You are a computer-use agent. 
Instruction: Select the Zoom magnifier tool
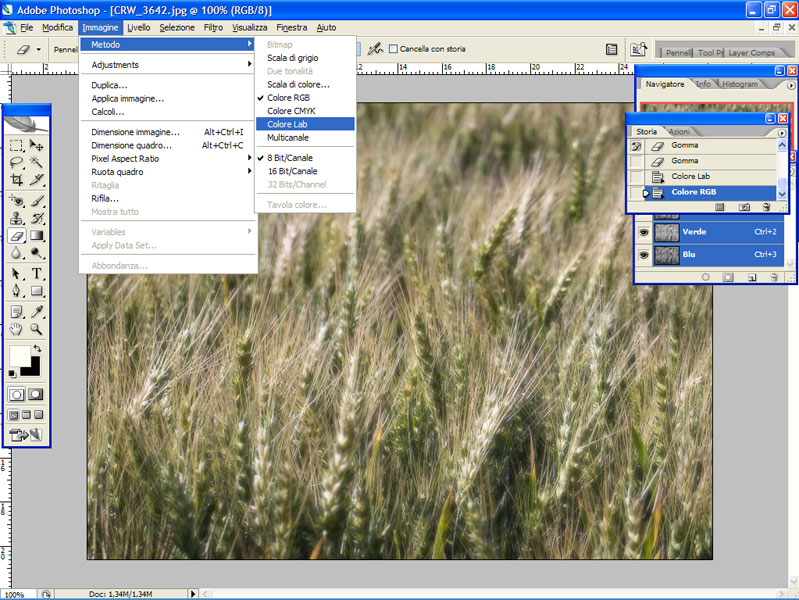[x=37, y=329]
